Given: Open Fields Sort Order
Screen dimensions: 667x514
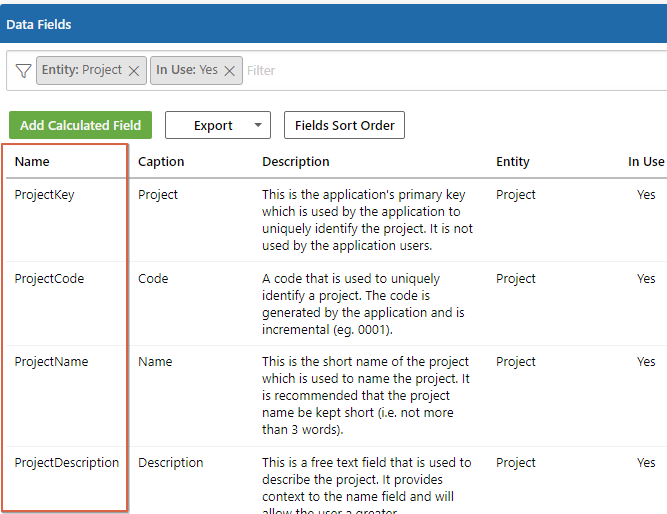Looking at the screenshot, I should pos(345,125).
